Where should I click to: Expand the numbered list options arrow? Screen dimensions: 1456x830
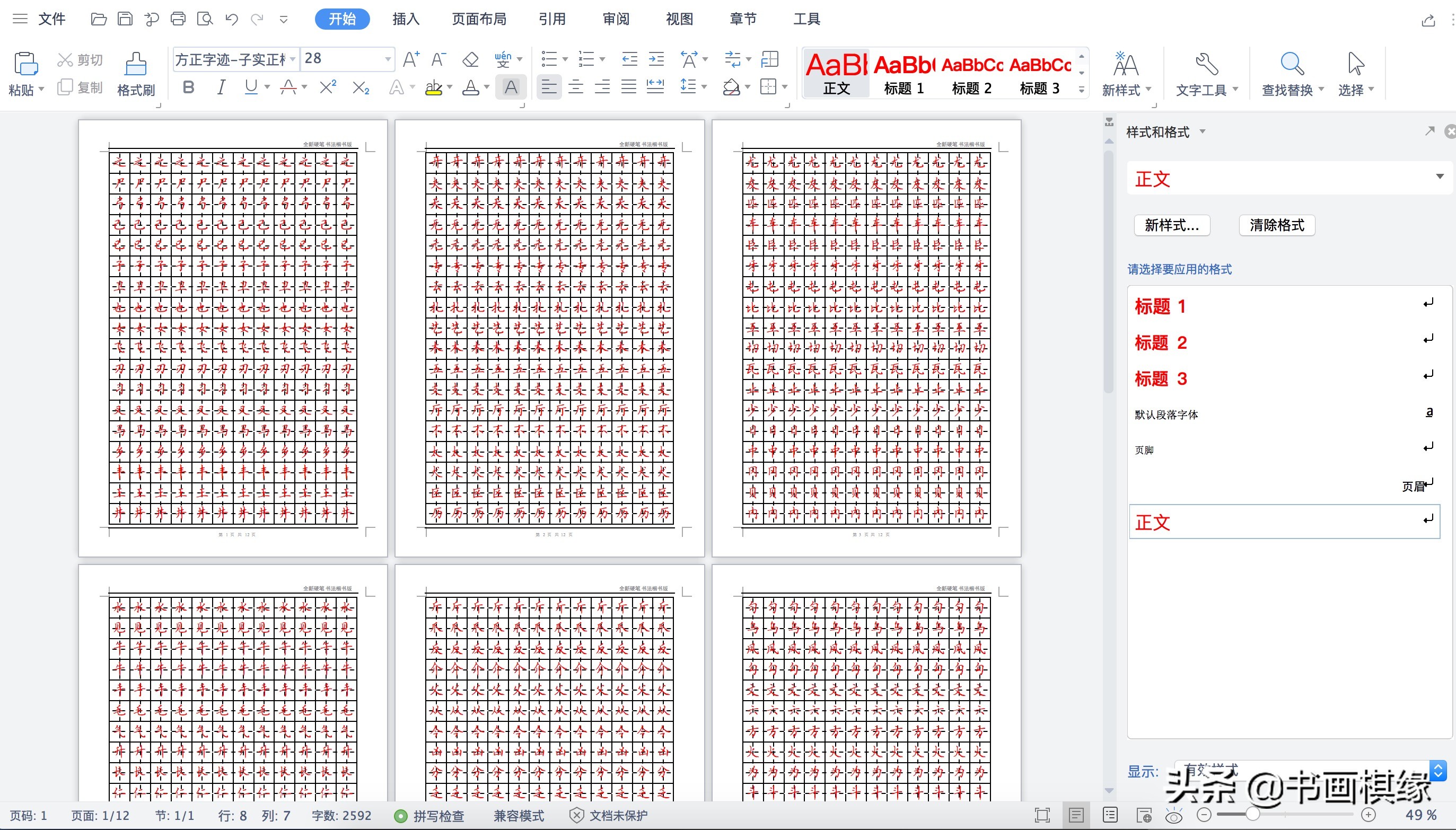tap(602, 59)
